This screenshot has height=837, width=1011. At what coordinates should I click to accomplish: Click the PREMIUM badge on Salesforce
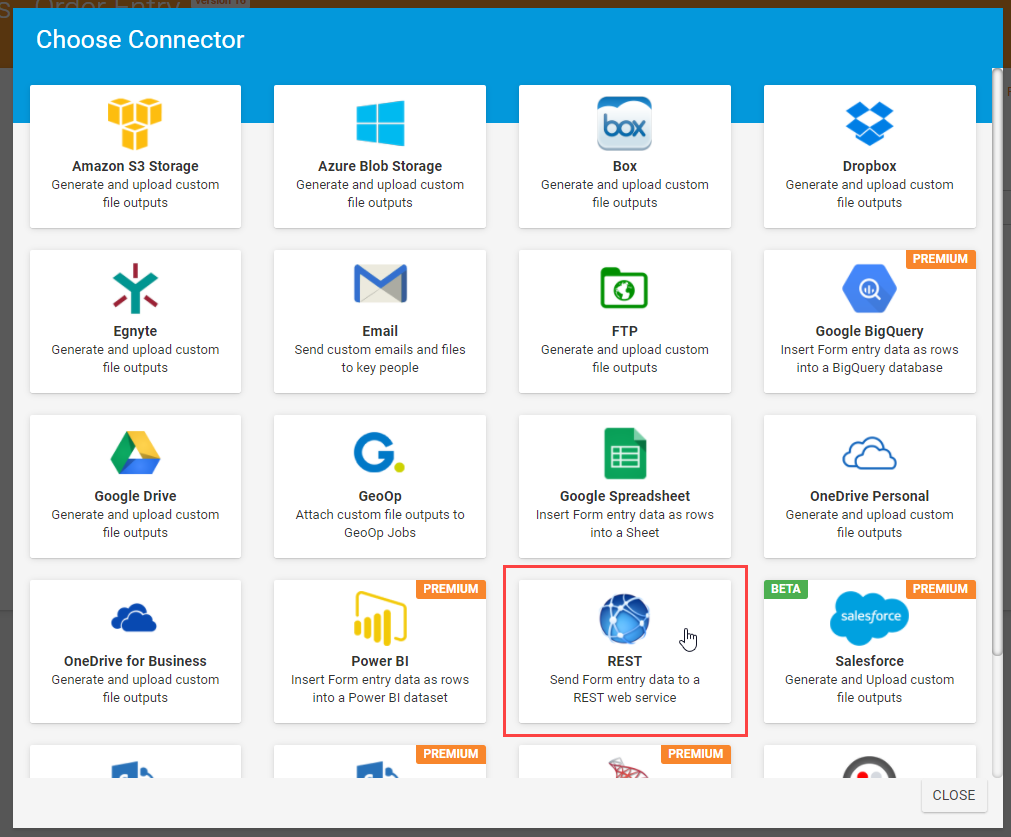pyautogui.click(x=940, y=589)
